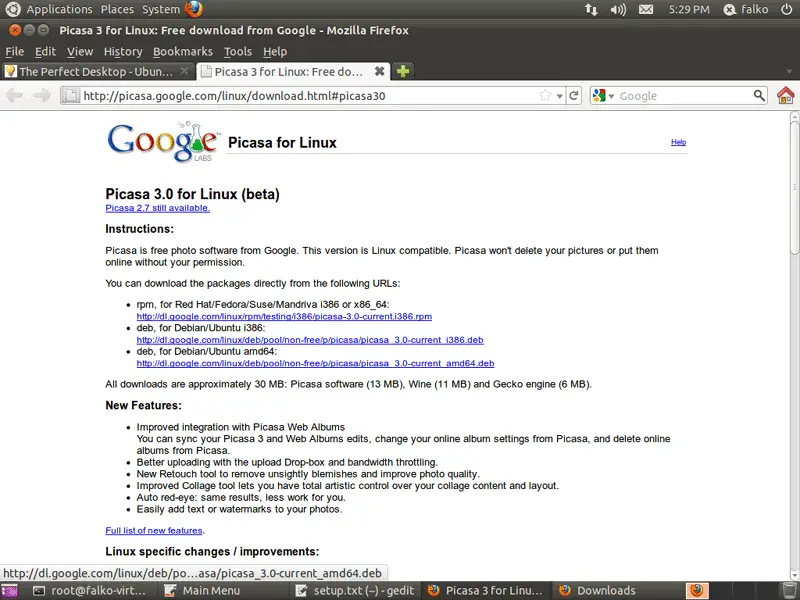The width and height of the screenshot is (800, 600).
Task: Open the Picasa 2.7 still available link
Action: tap(158, 208)
